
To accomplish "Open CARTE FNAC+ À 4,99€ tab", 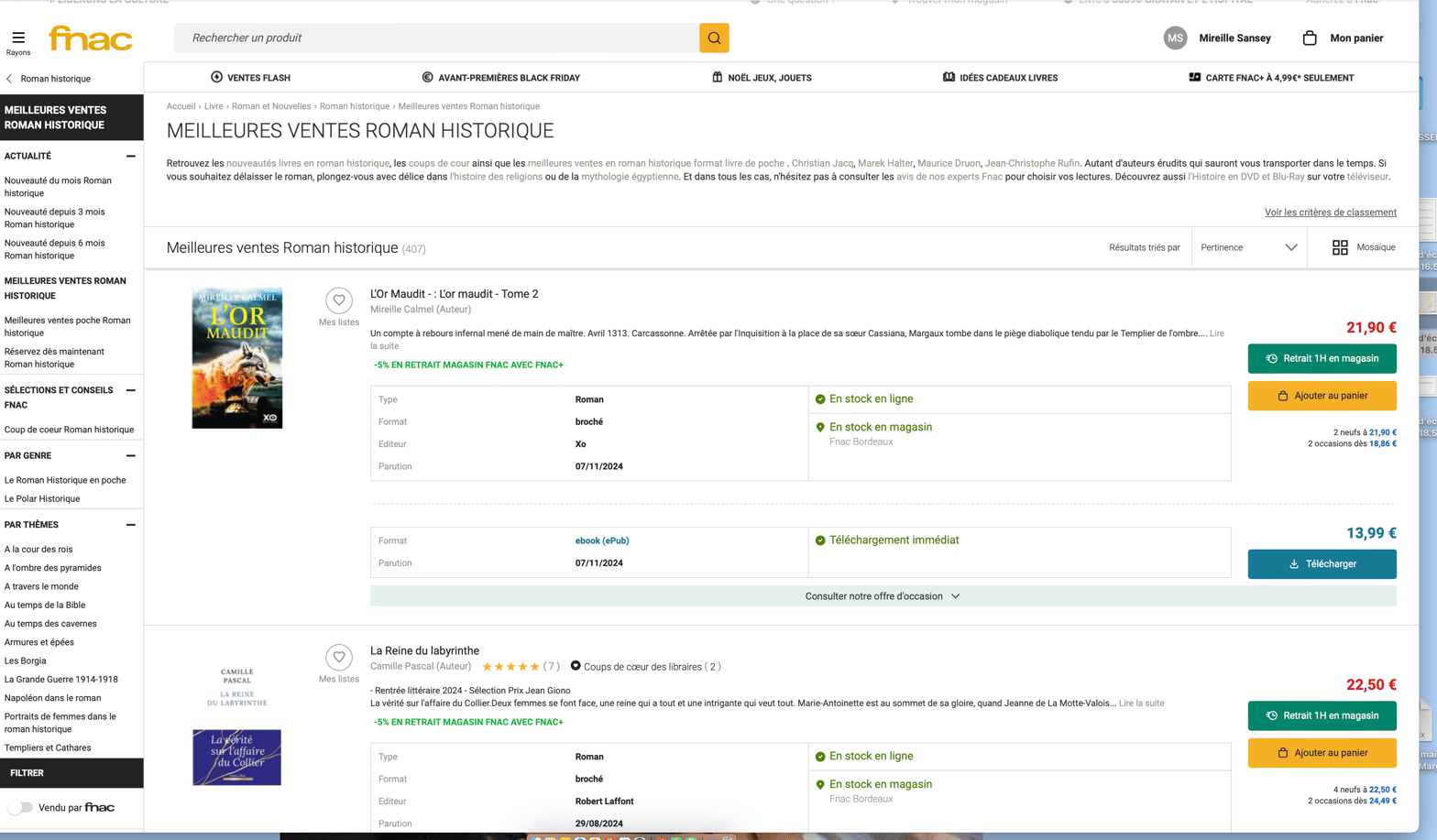I will 1271,78.
